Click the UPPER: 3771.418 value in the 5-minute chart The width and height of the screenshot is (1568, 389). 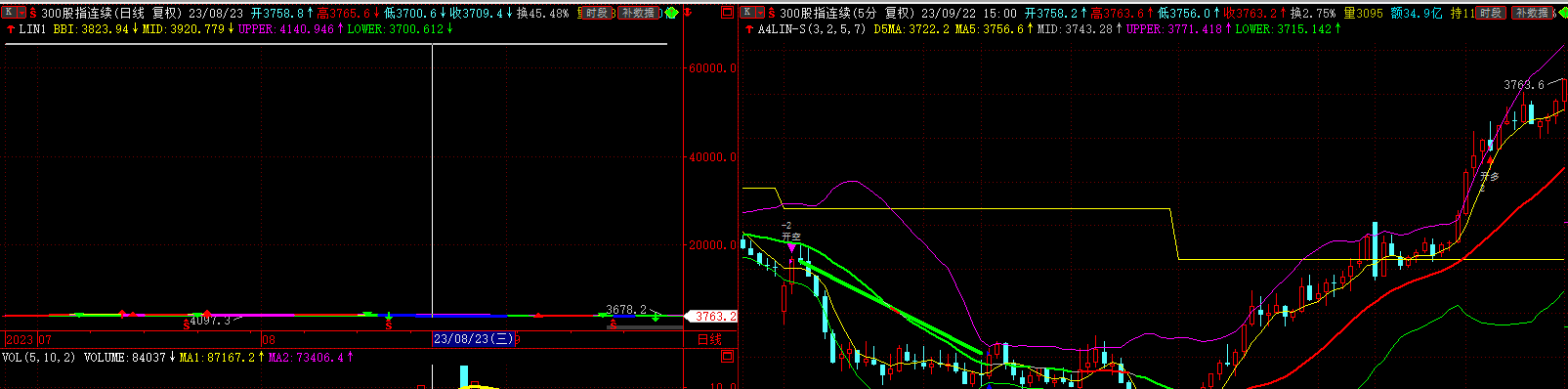[1174, 29]
